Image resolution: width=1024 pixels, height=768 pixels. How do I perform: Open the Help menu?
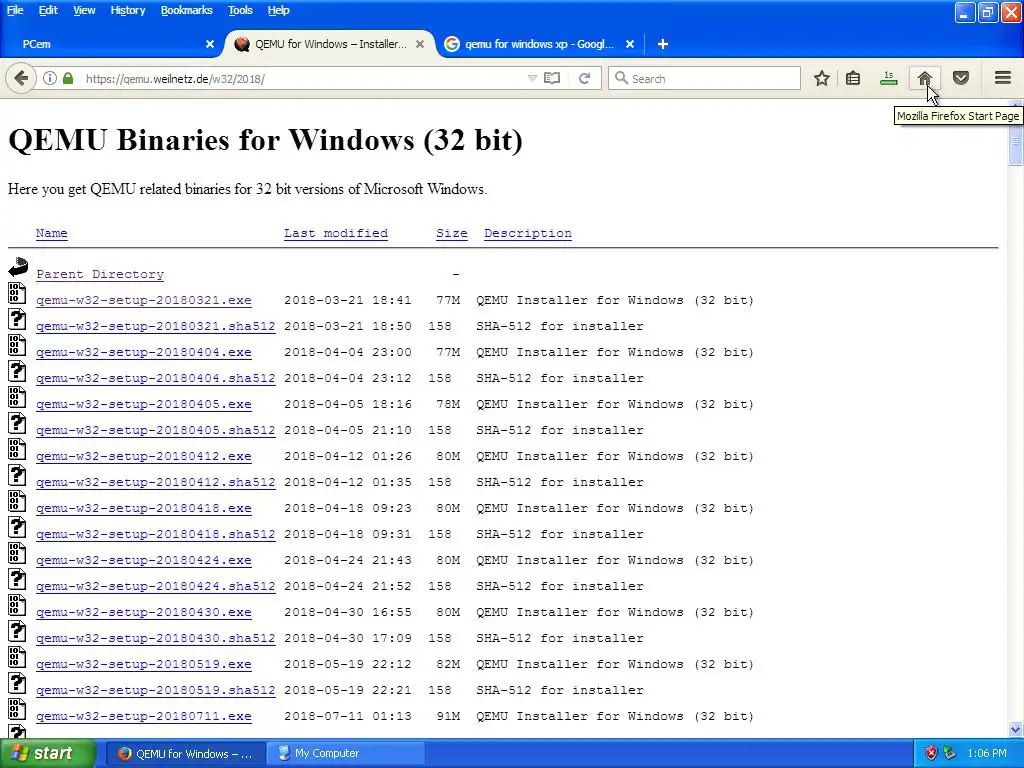pos(278,10)
